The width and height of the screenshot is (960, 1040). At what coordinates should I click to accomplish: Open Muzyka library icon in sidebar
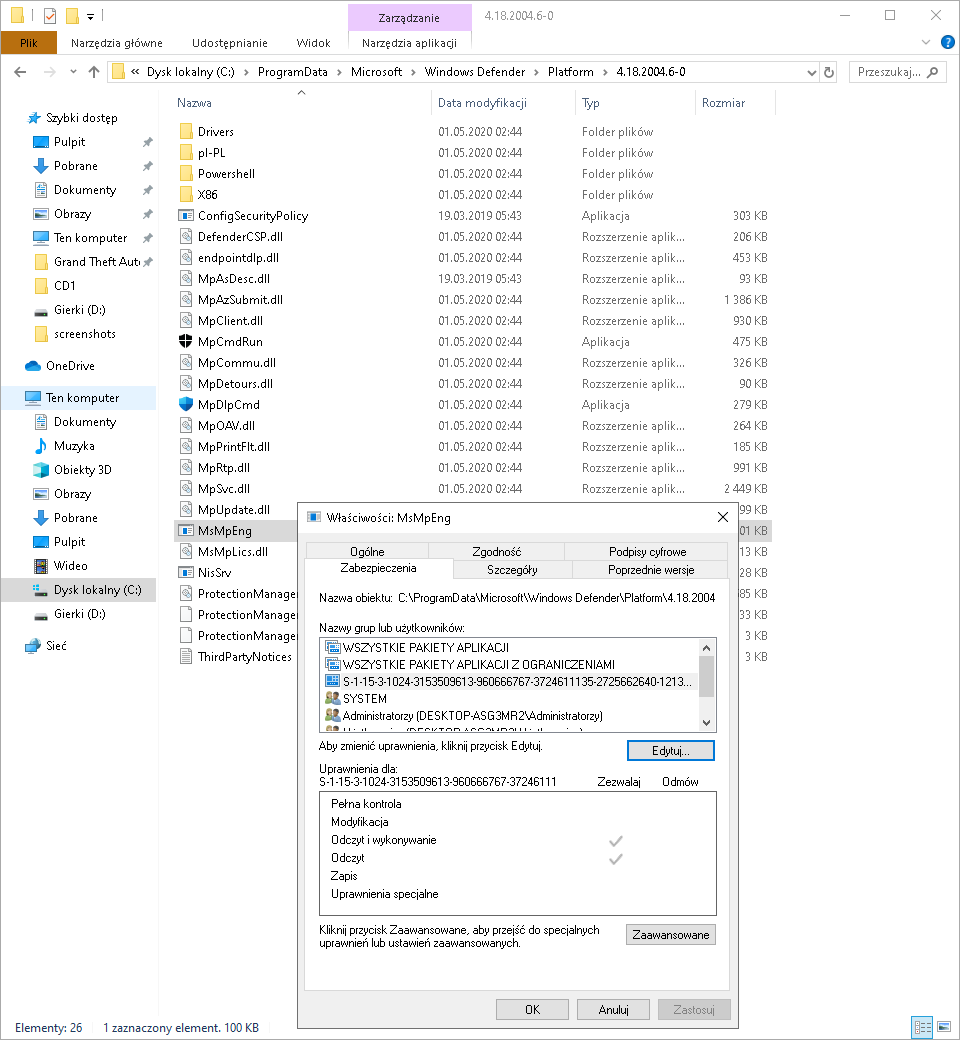(x=41, y=446)
